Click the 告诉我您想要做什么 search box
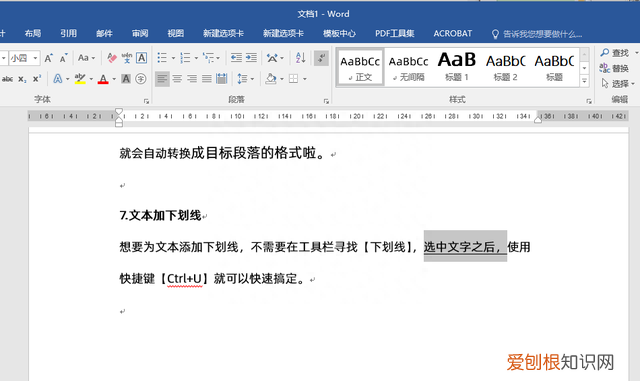 pos(537,34)
